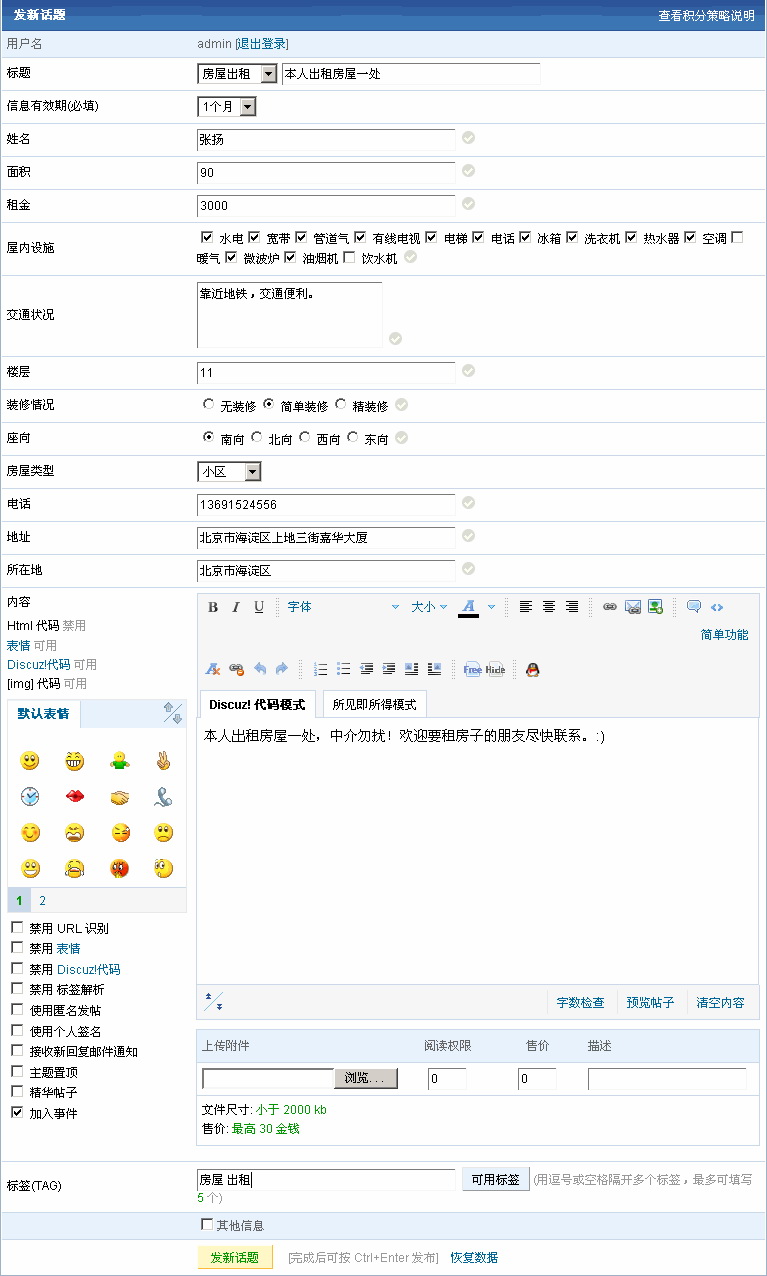This screenshot has height=1276, width=767.
Task: Select 精装修 decoration radio option
Action: [x=341, y=404]
